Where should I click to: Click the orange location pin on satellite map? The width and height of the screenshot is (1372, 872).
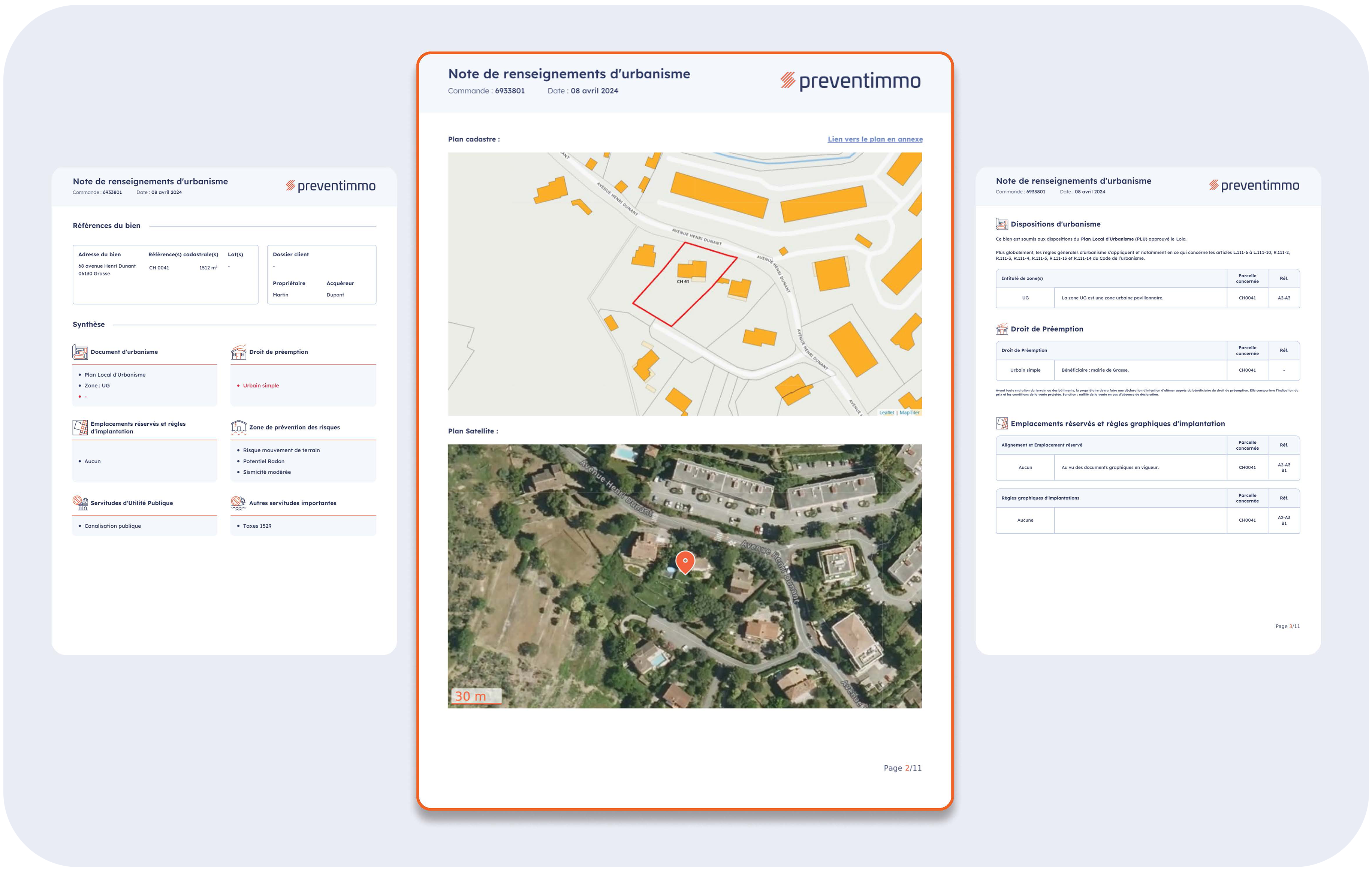[685, 562]
